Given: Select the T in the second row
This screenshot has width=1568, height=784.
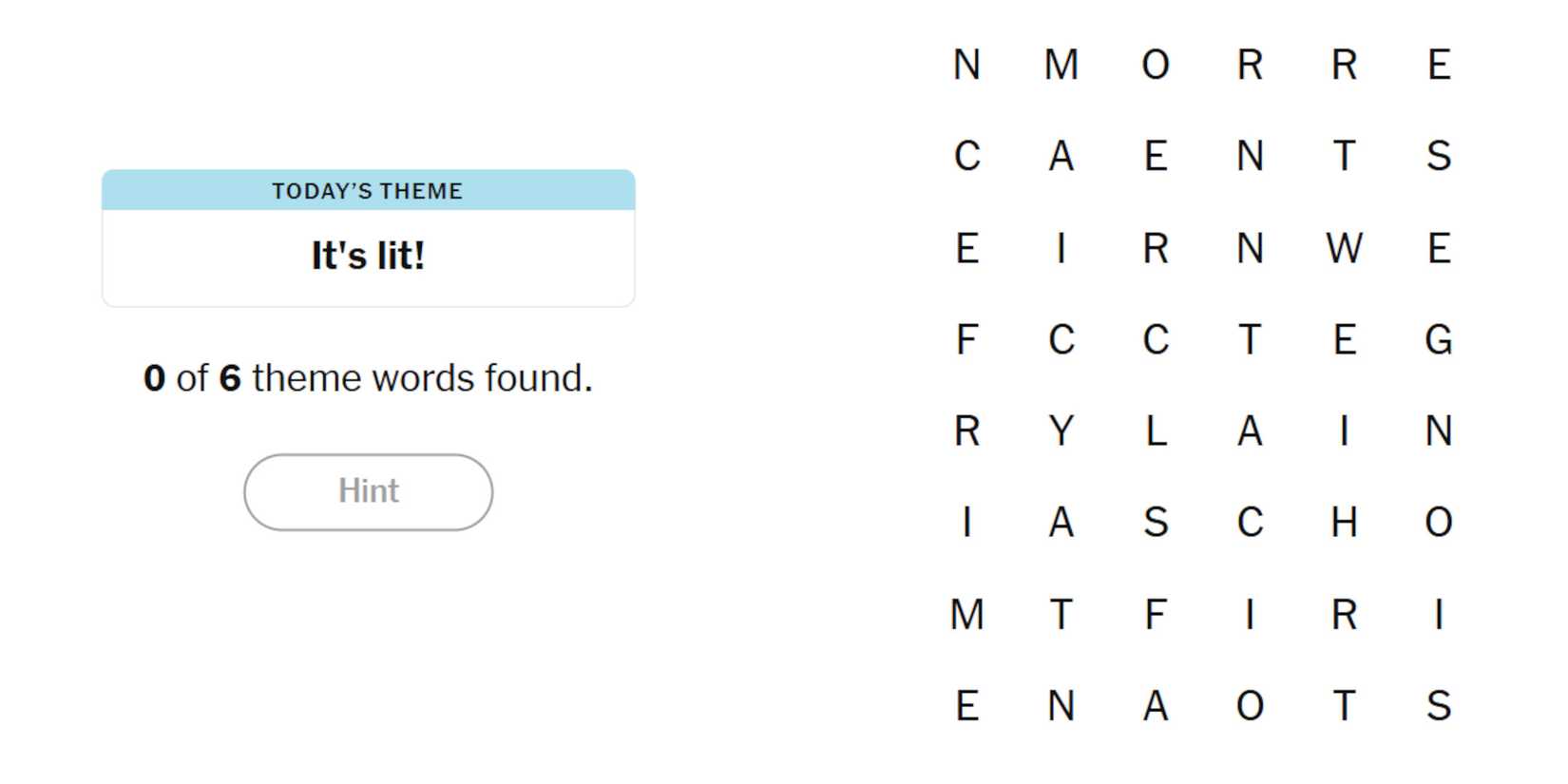Looking at the screenshot, I should (x=1344, y=156).
